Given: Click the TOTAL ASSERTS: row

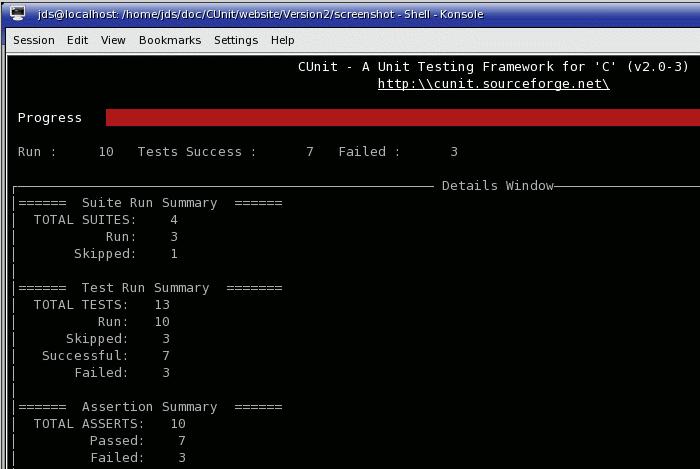Looking at the screenshot, I should click(110, 423).
